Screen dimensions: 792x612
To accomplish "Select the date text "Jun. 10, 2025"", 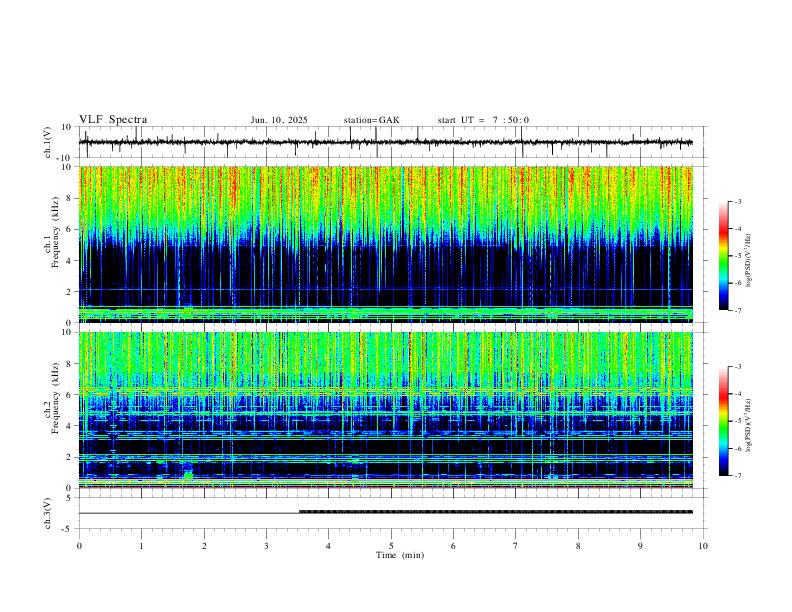I will (279, 120).
